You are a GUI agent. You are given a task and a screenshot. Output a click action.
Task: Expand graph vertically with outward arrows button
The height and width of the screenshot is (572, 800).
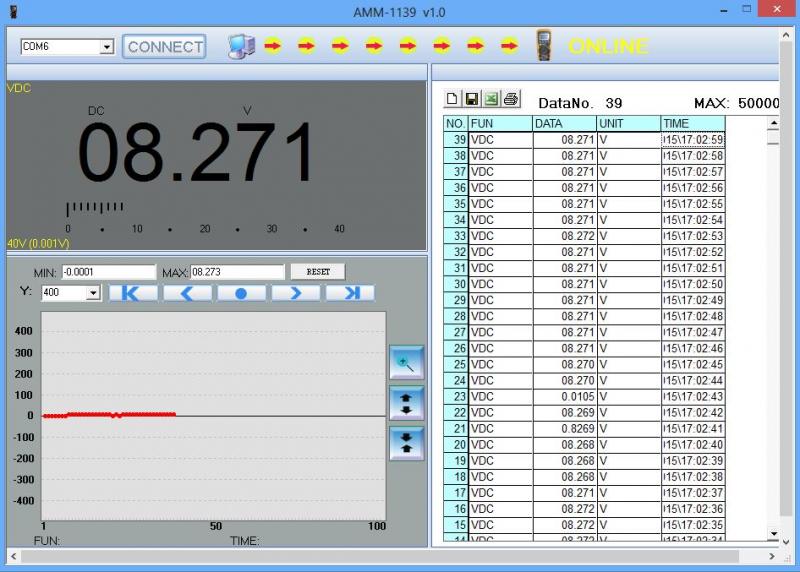pos(406,403)
